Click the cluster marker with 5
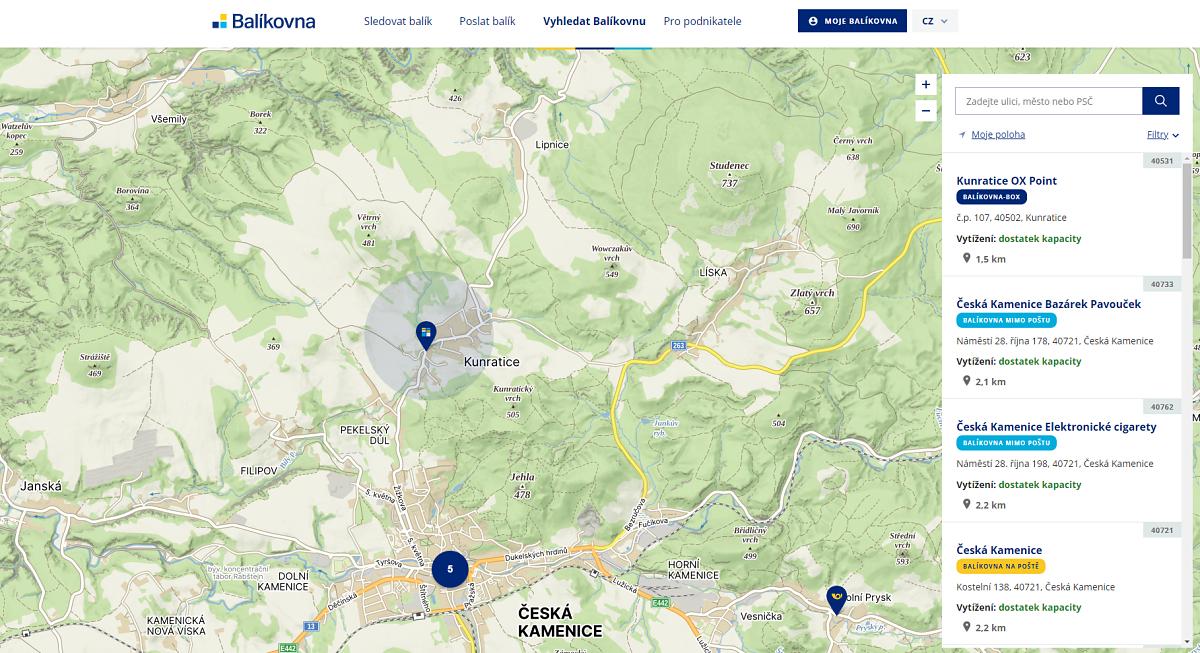 point(450,568)
